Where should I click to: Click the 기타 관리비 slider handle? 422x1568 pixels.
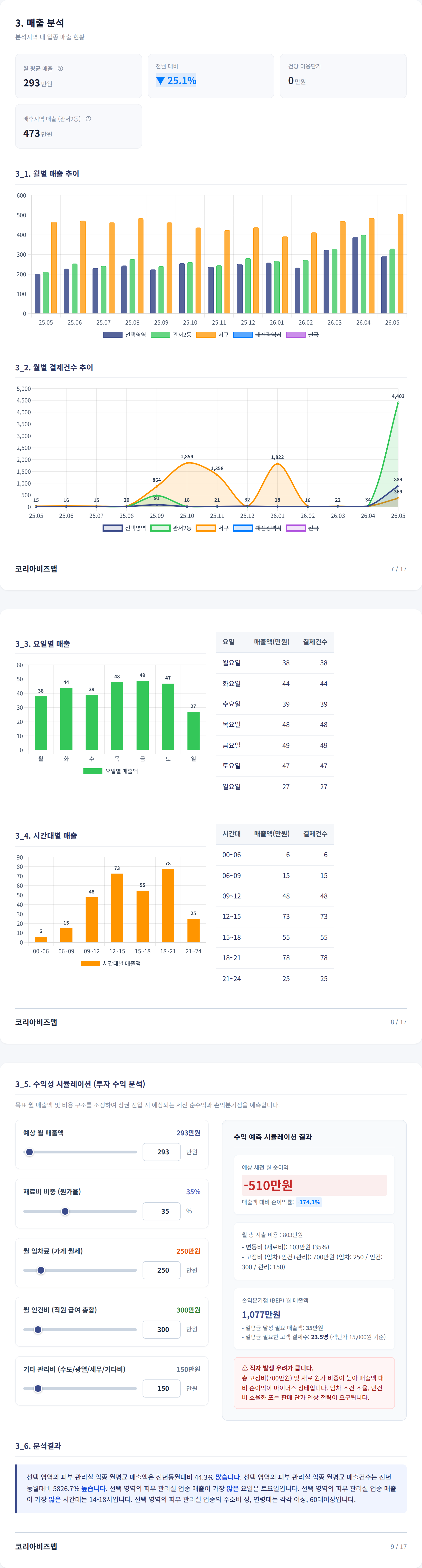tap(38, 1389)
